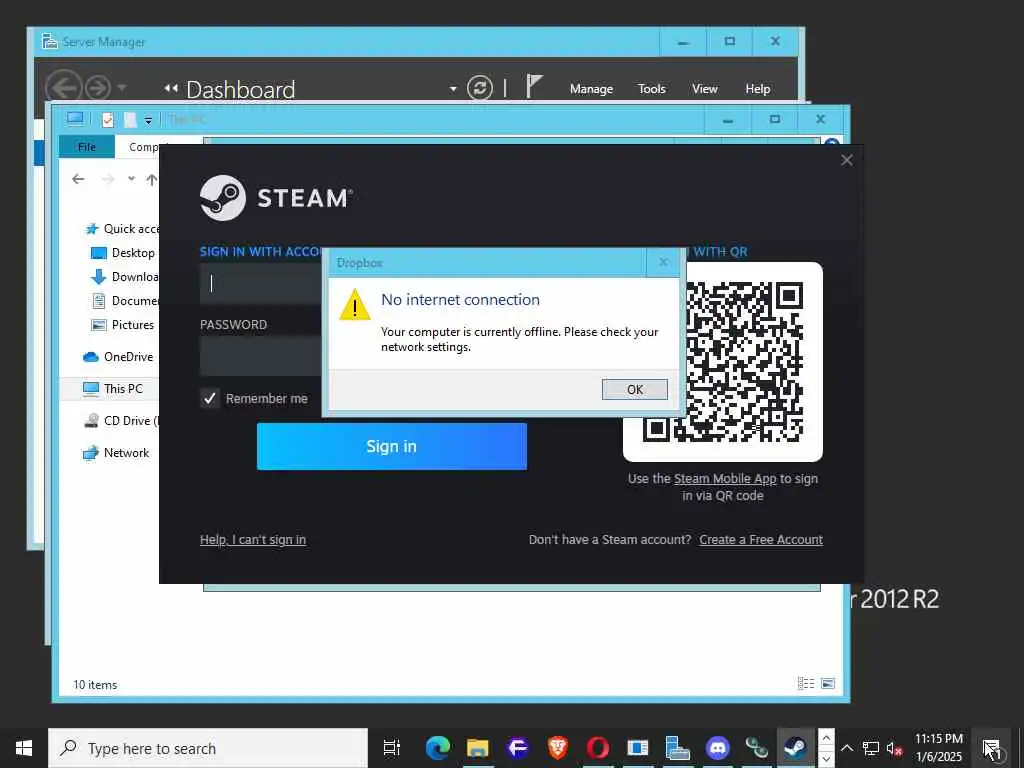
Task: Click the Server Manager forward arrow button
Action: point(98,88)
